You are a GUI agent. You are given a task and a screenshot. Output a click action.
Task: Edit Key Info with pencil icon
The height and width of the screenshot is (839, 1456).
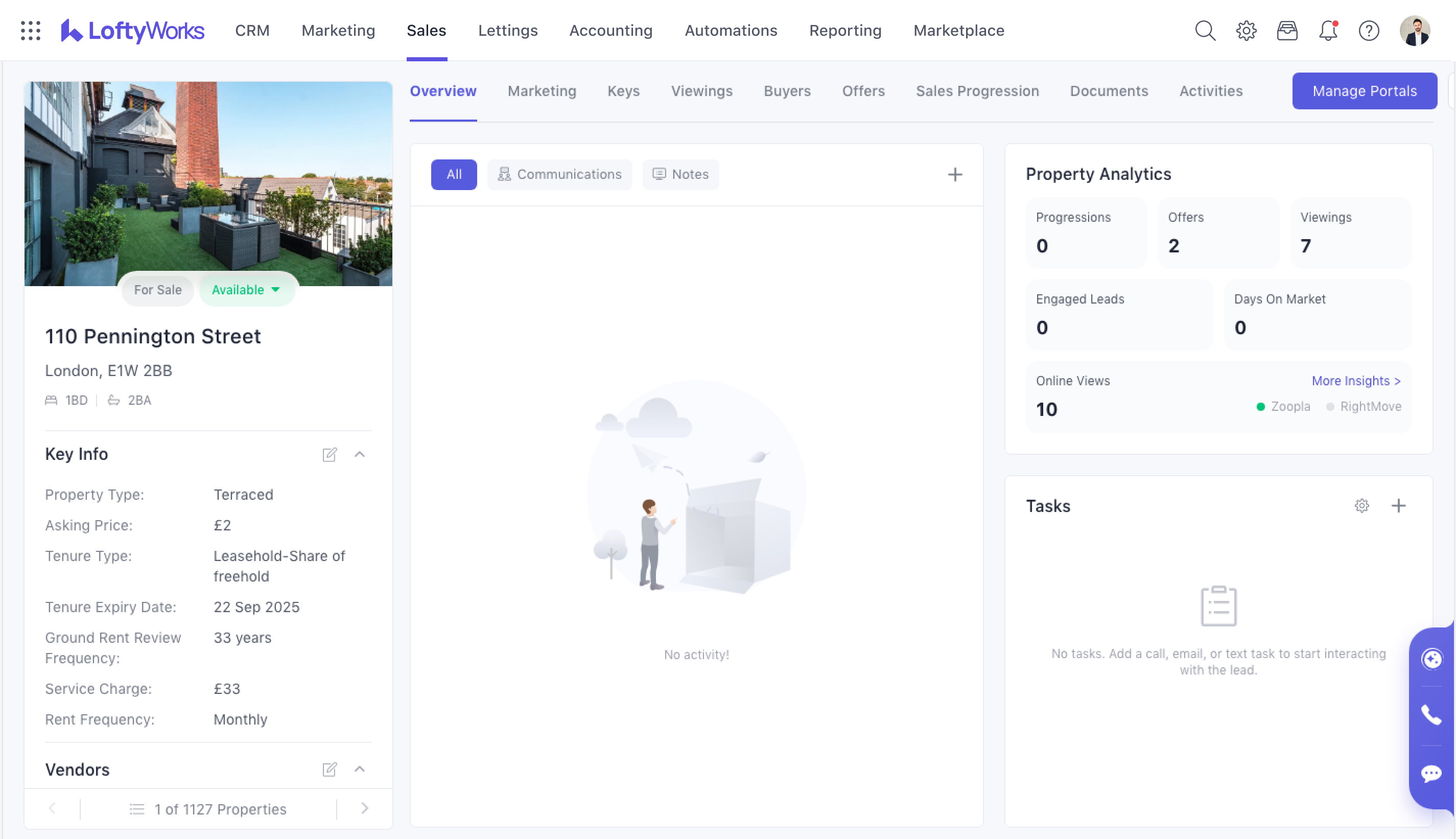[x=330, y=455]
